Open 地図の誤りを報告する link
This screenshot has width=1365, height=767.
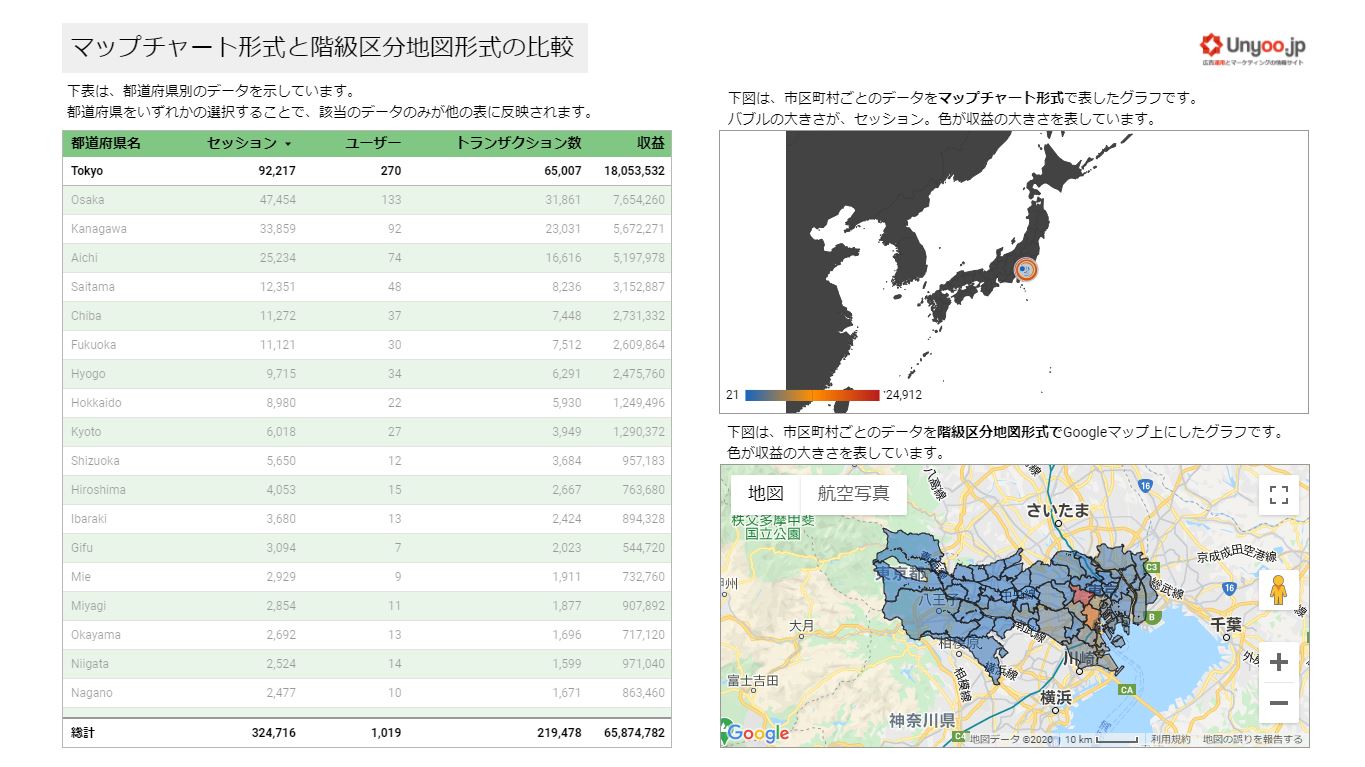click(x=1253, y=740)
